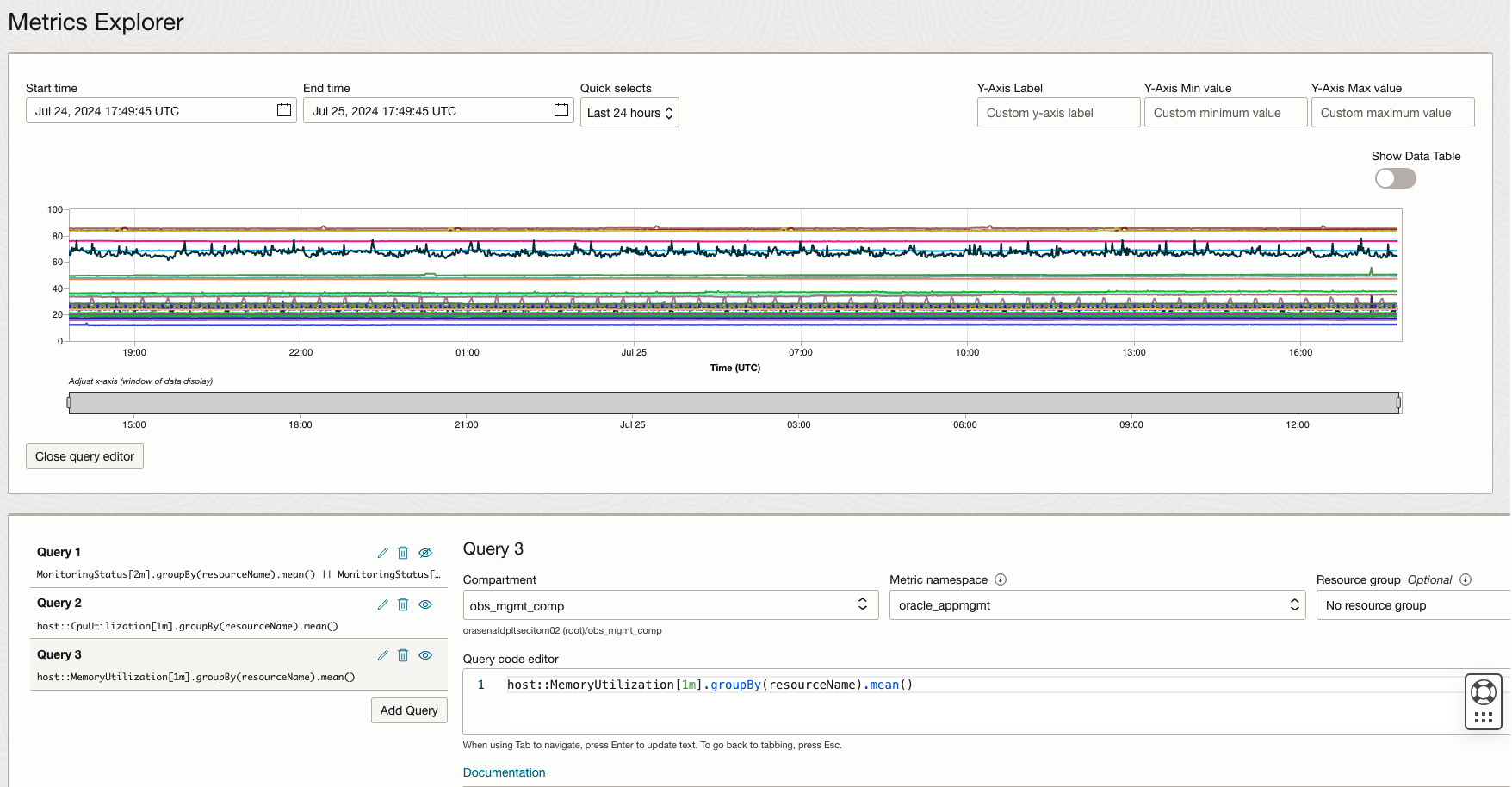Show Query 1 by clicking its crossed-eye icon
This screenshot has width=1512, height=787.
425,553
